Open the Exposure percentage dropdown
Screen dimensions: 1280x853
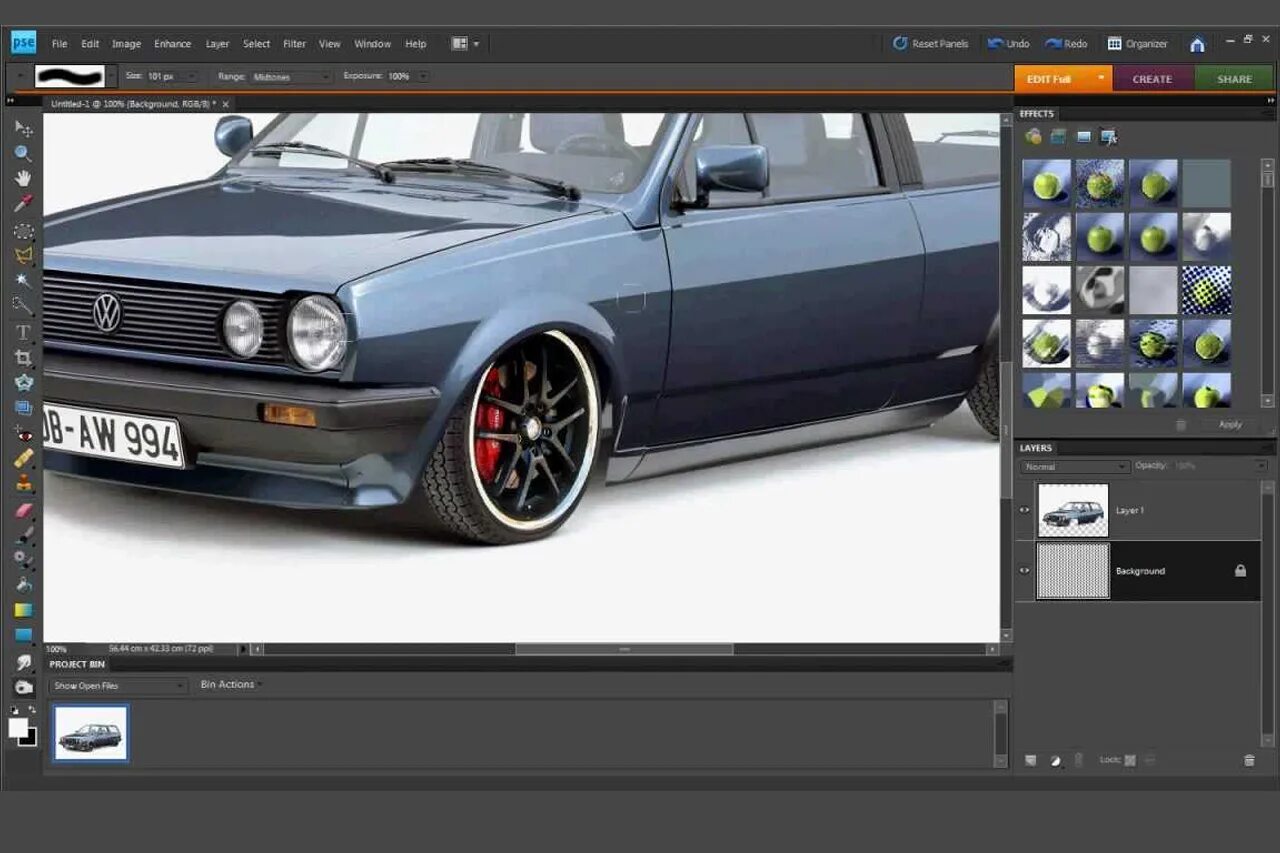tap(423, 76)
